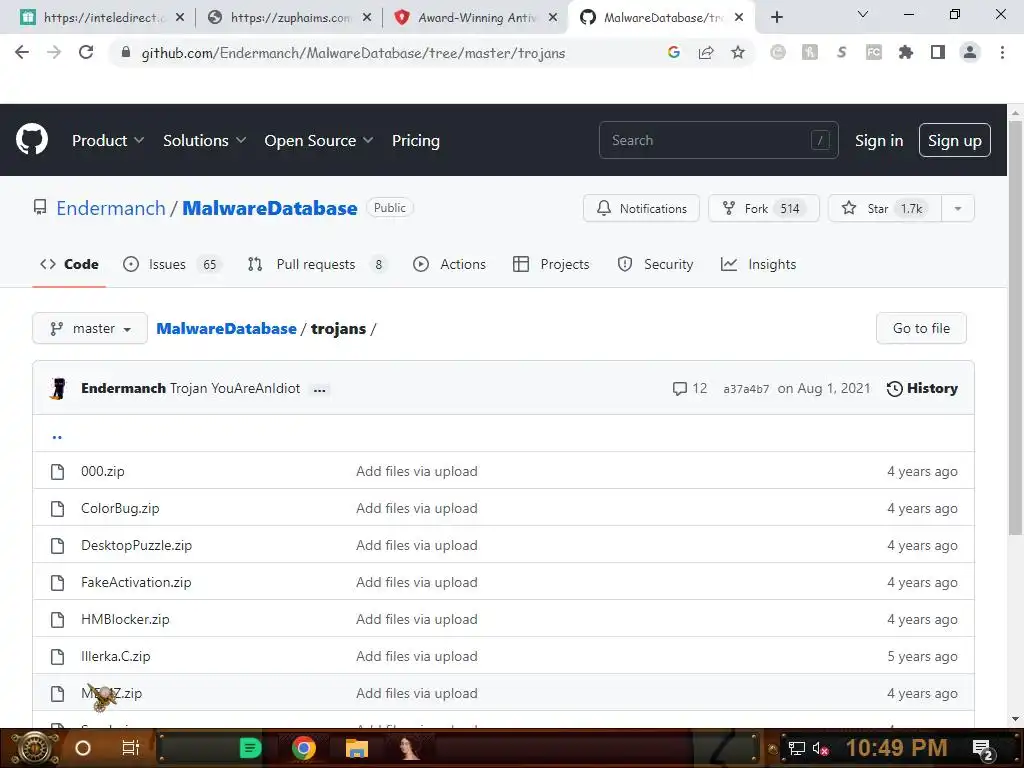1024x768 pixels.
Task: Open the master branch selector dropdown
Action: point(90,328)
